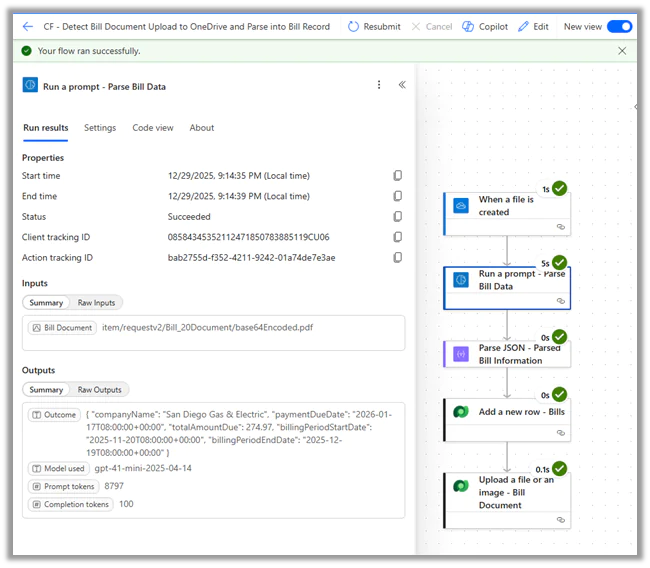Click the Resubmit button label
The height and width of the screenshot is (568, 650).
tap(382, 27)
